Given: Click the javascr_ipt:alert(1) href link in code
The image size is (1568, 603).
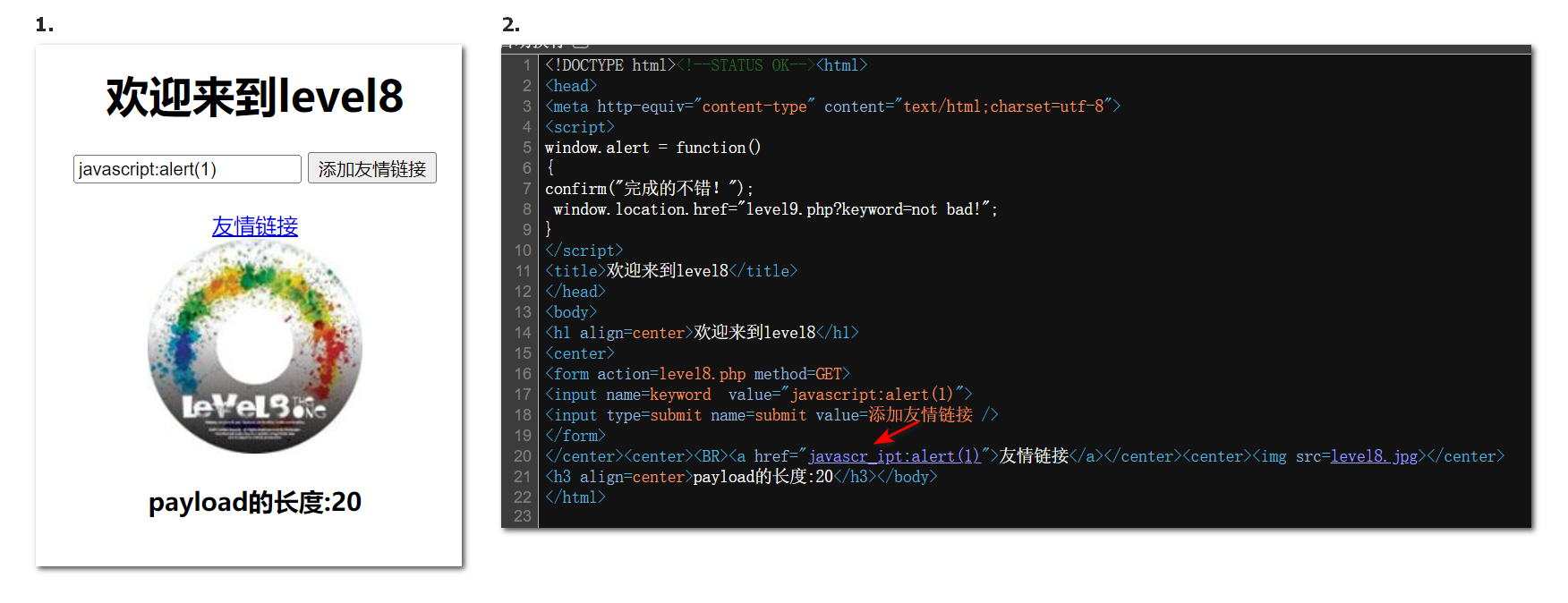Looking at the screenshot, I should 894,456.
